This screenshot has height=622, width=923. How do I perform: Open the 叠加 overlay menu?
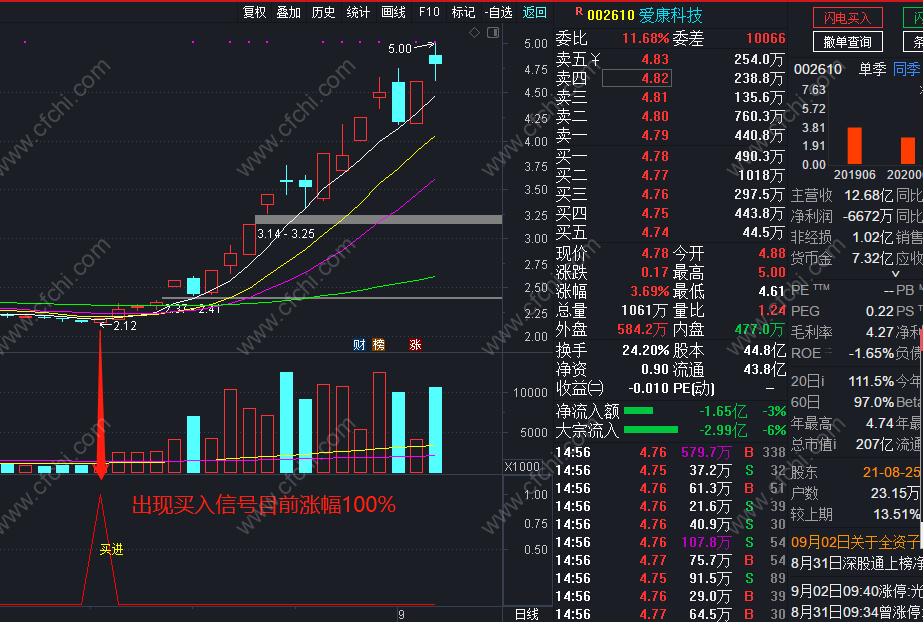[288, 12]
